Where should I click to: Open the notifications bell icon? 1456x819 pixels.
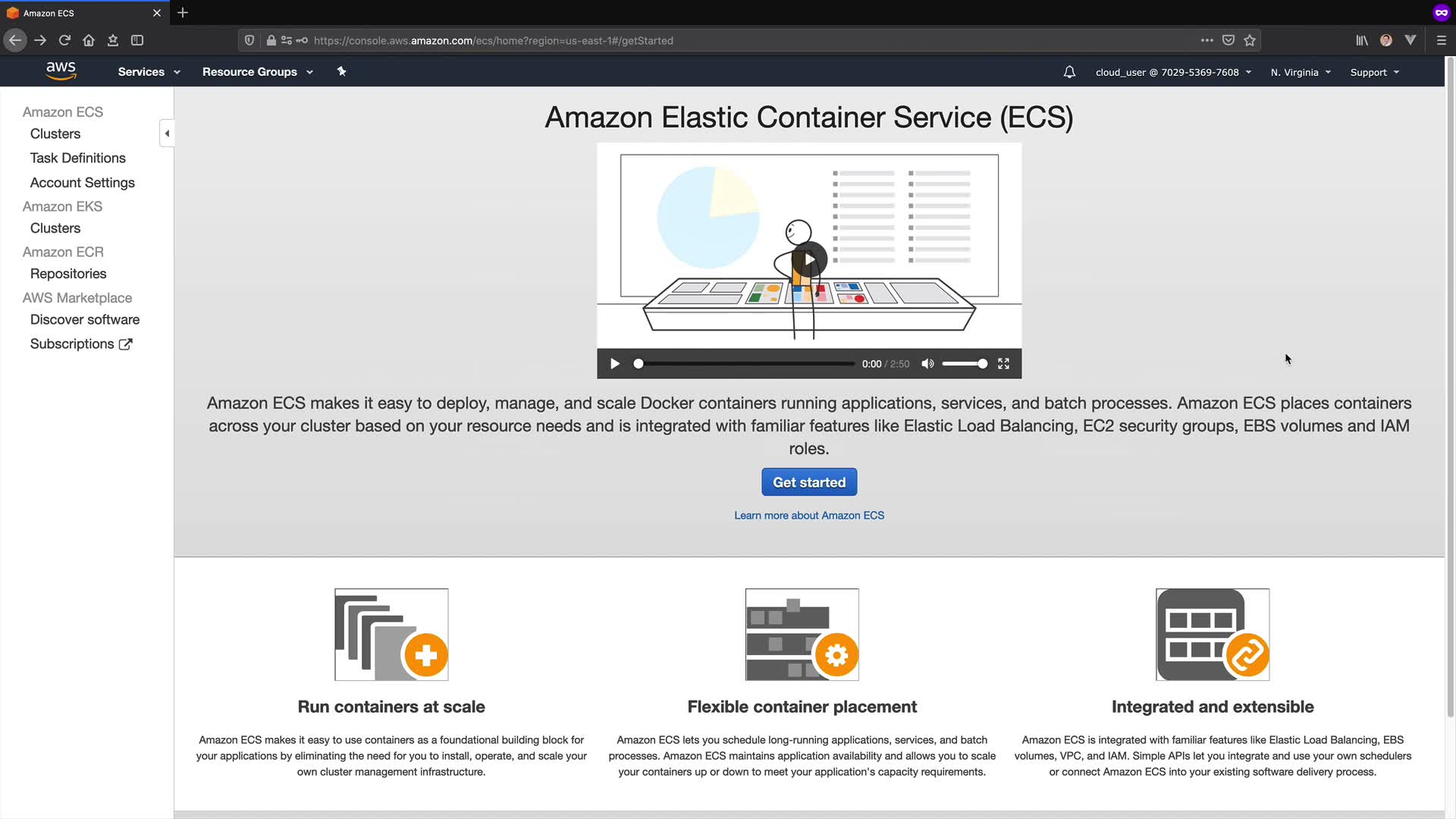[x=1069, y=72]
